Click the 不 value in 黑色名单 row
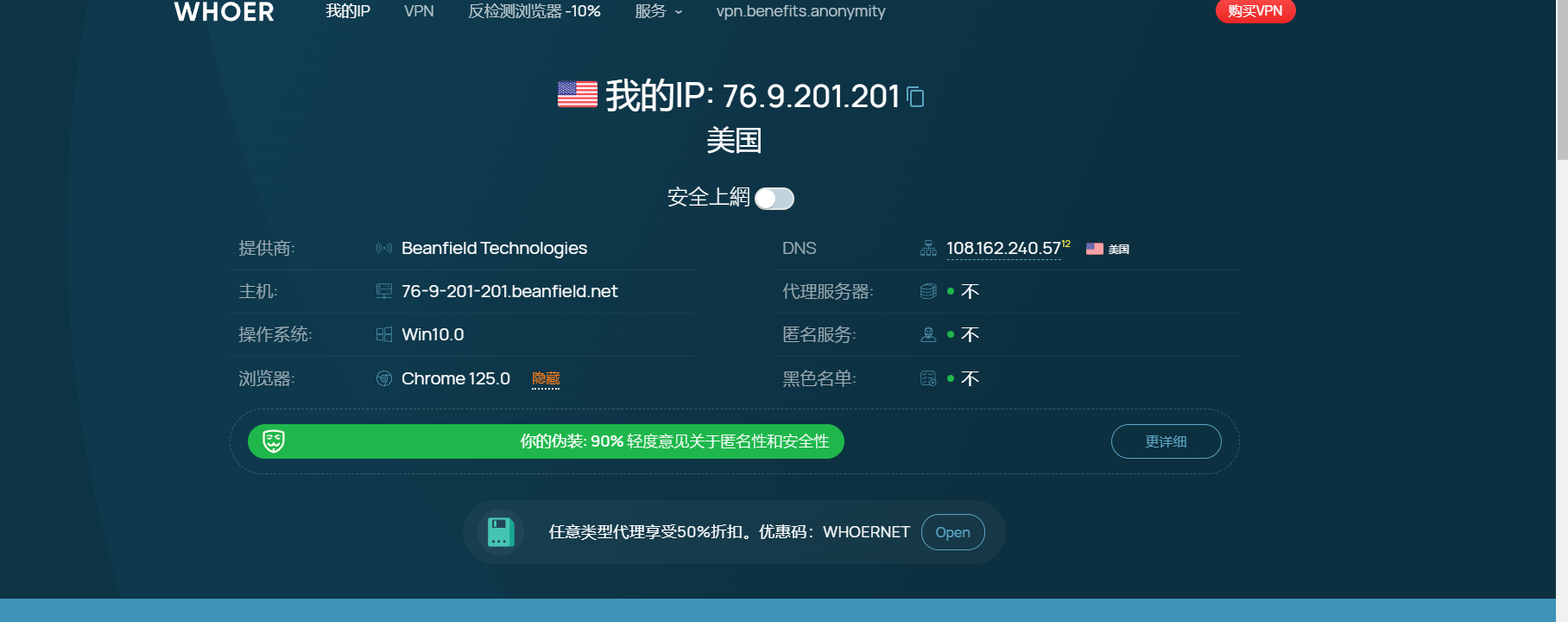Image resolution: width=1568 pixels, height=622 pixels. 970,378
